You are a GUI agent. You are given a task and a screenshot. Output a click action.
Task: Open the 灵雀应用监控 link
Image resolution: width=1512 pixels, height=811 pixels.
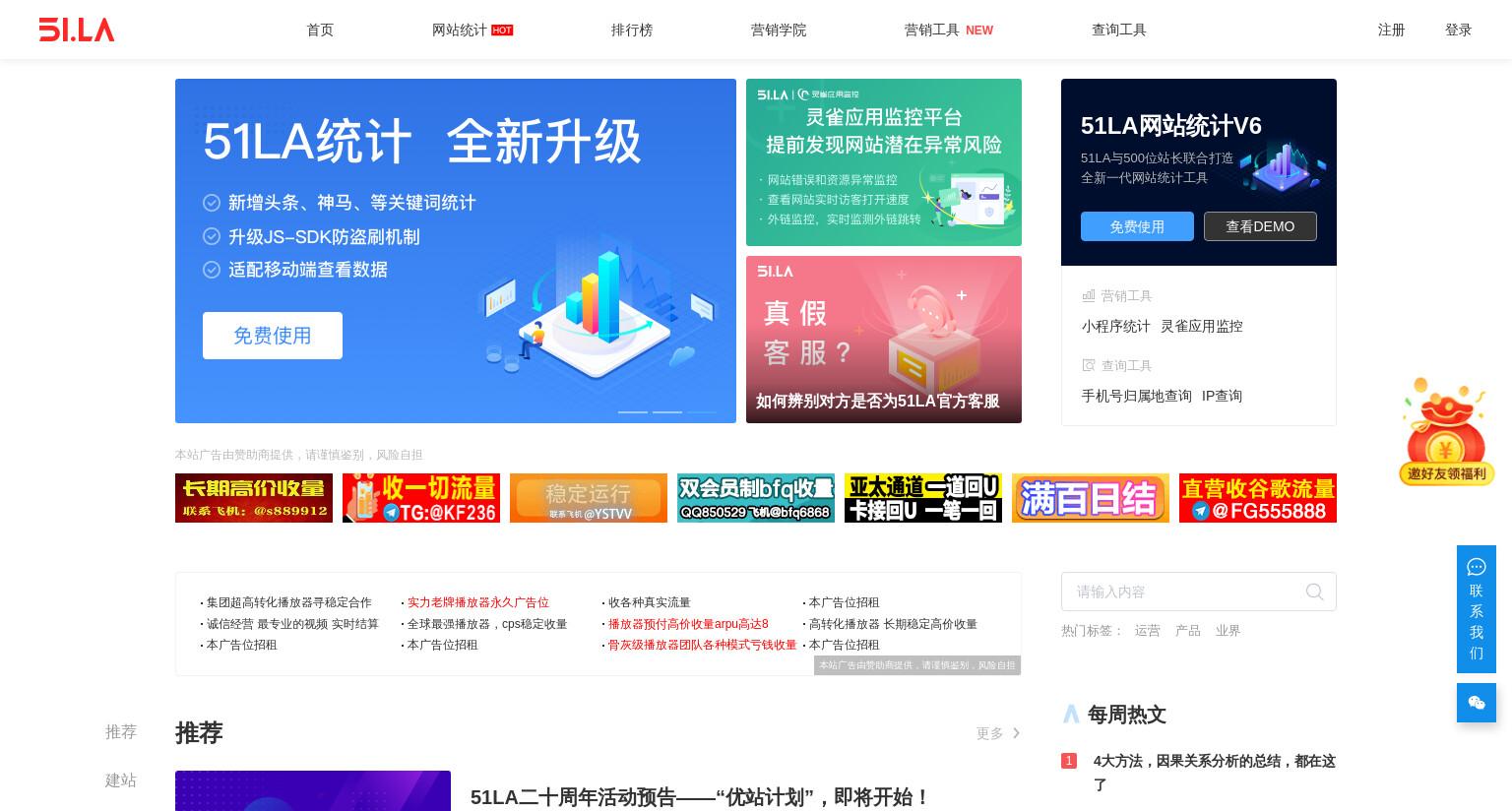point(1201,326)
